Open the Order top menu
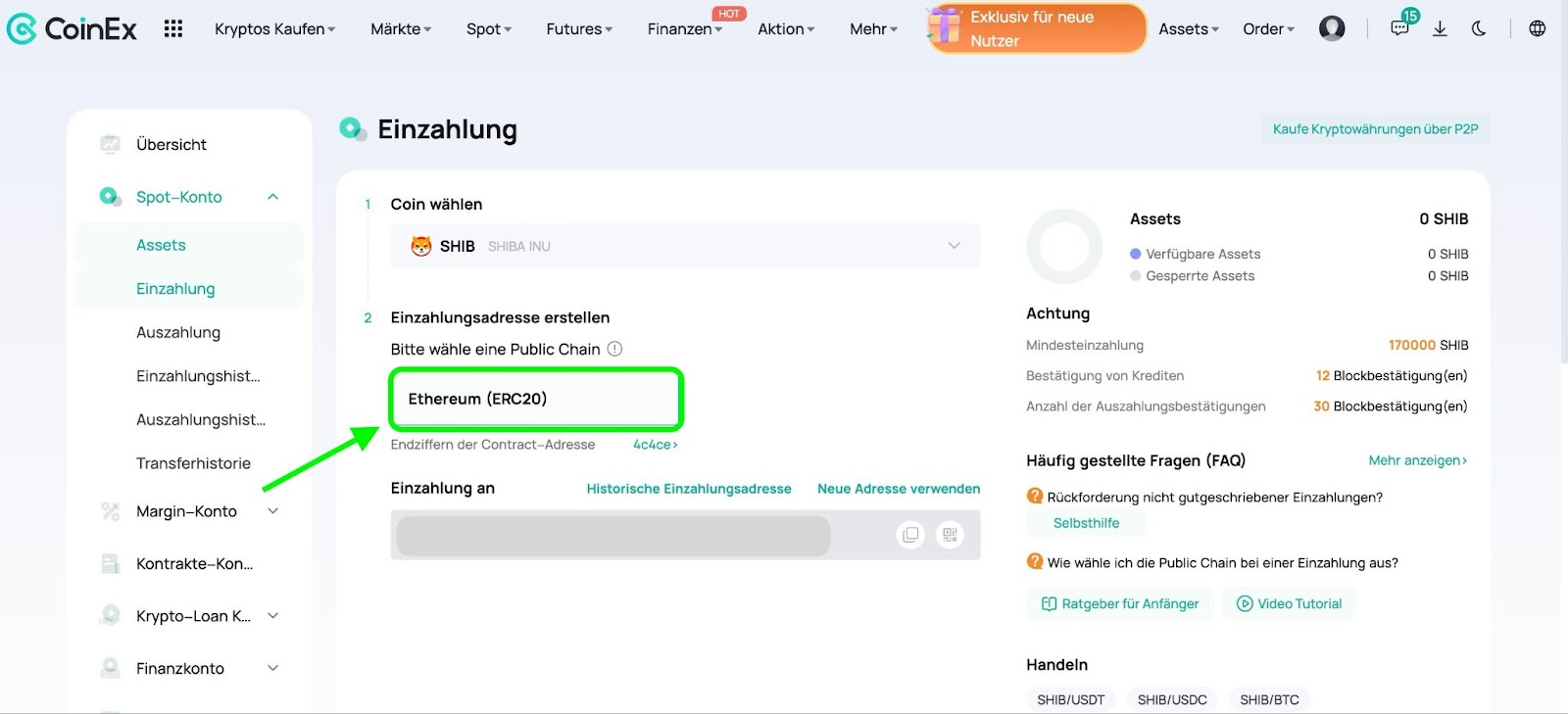 point(1269,29)
